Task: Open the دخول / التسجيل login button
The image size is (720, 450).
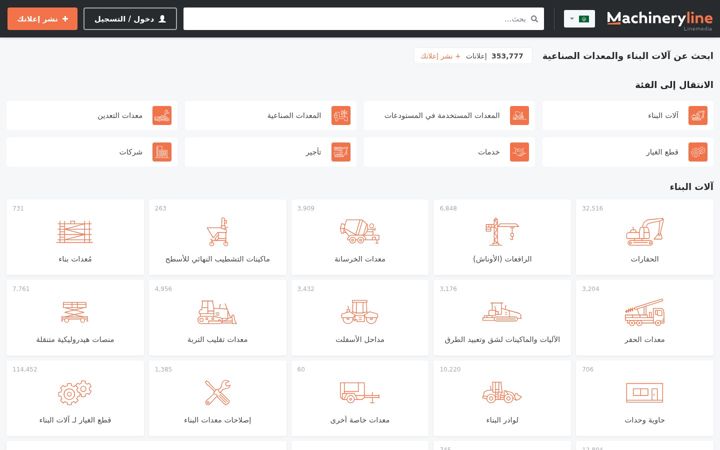Action: pos(130,19)
